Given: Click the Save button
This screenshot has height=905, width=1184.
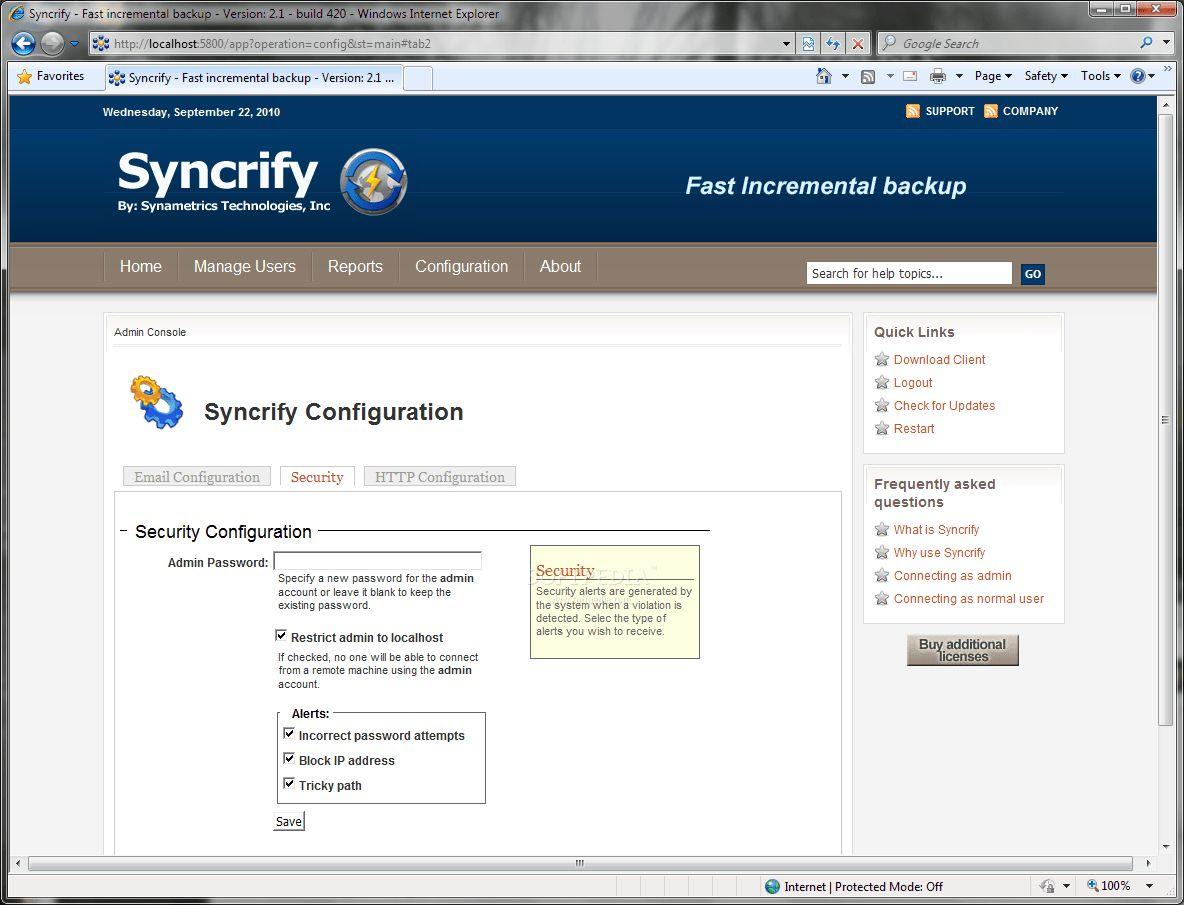Looking at the screenshot, I should point(289,821).
